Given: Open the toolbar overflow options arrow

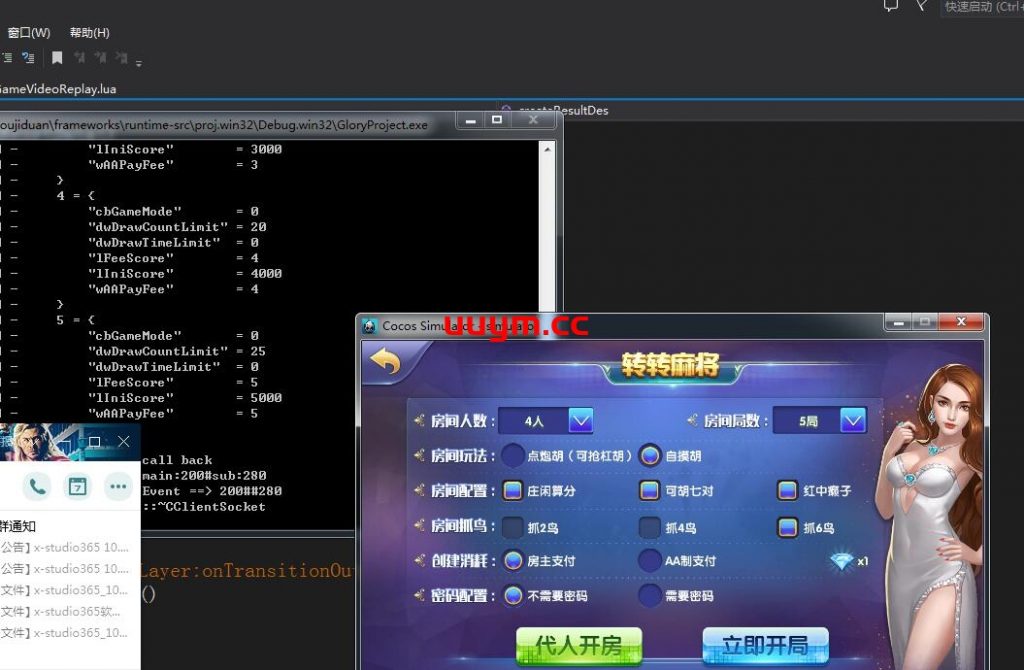Looking at the screenshot, I should coord(139,62).
